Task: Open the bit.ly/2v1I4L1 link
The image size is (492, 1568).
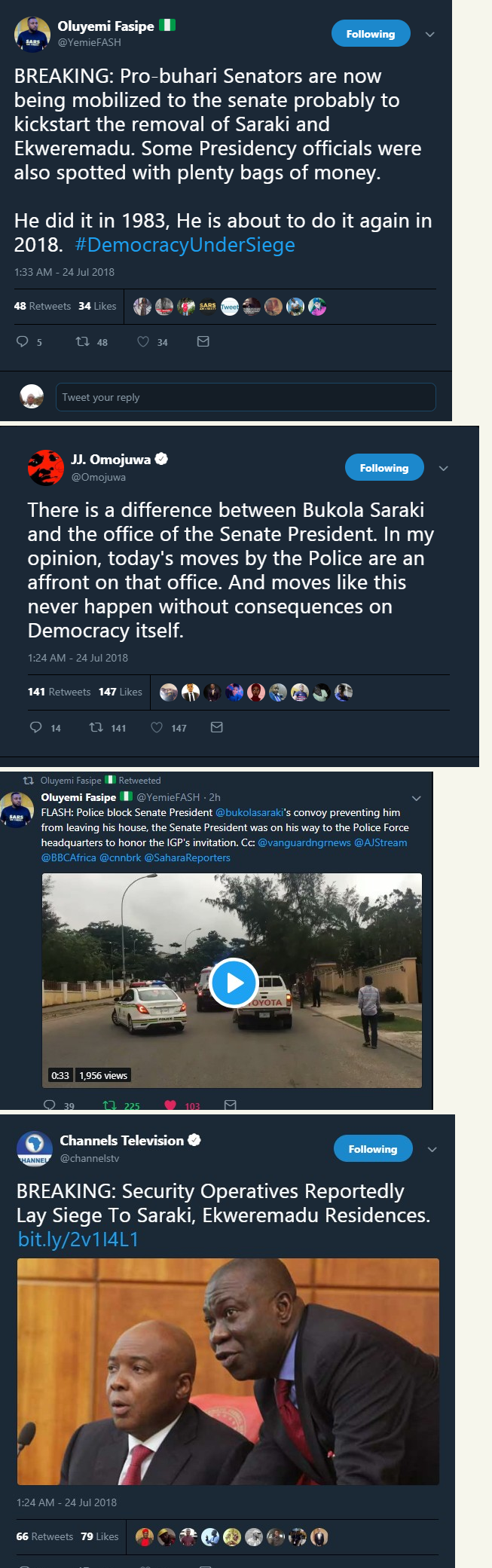Action: (x=78, y=1239)
